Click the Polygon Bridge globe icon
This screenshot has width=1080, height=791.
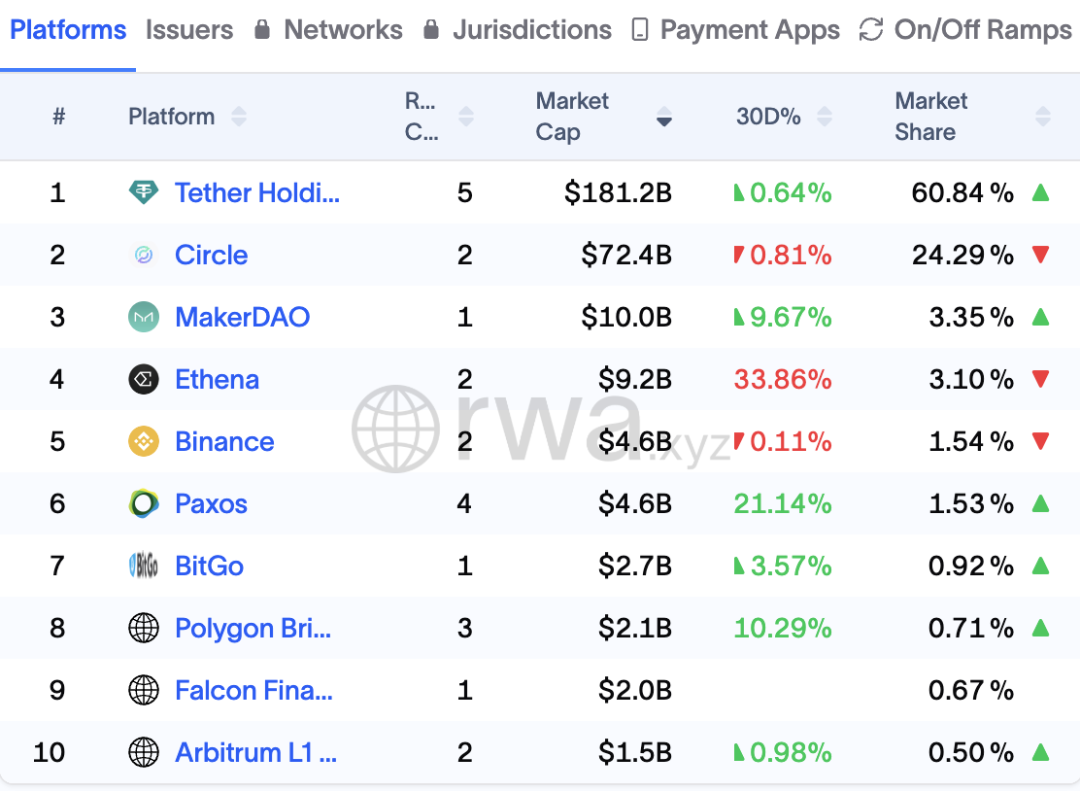(144, 629)
